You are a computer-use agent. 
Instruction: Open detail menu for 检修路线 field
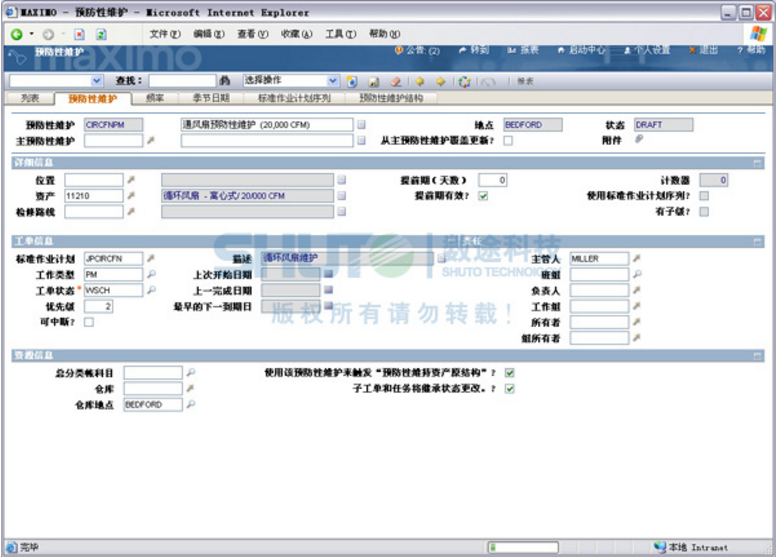[x=131, y=212]
